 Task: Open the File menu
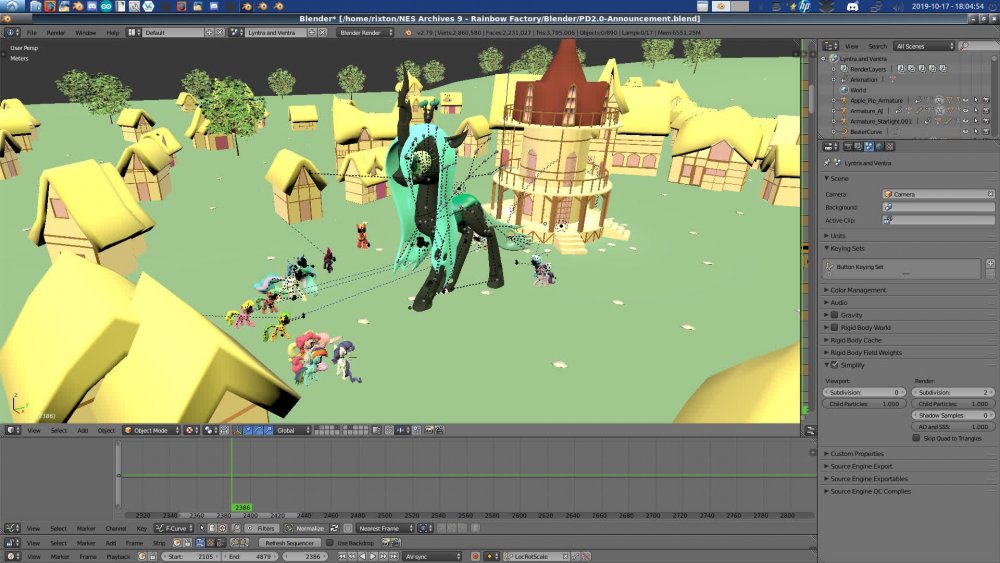(x=31, y=32)
